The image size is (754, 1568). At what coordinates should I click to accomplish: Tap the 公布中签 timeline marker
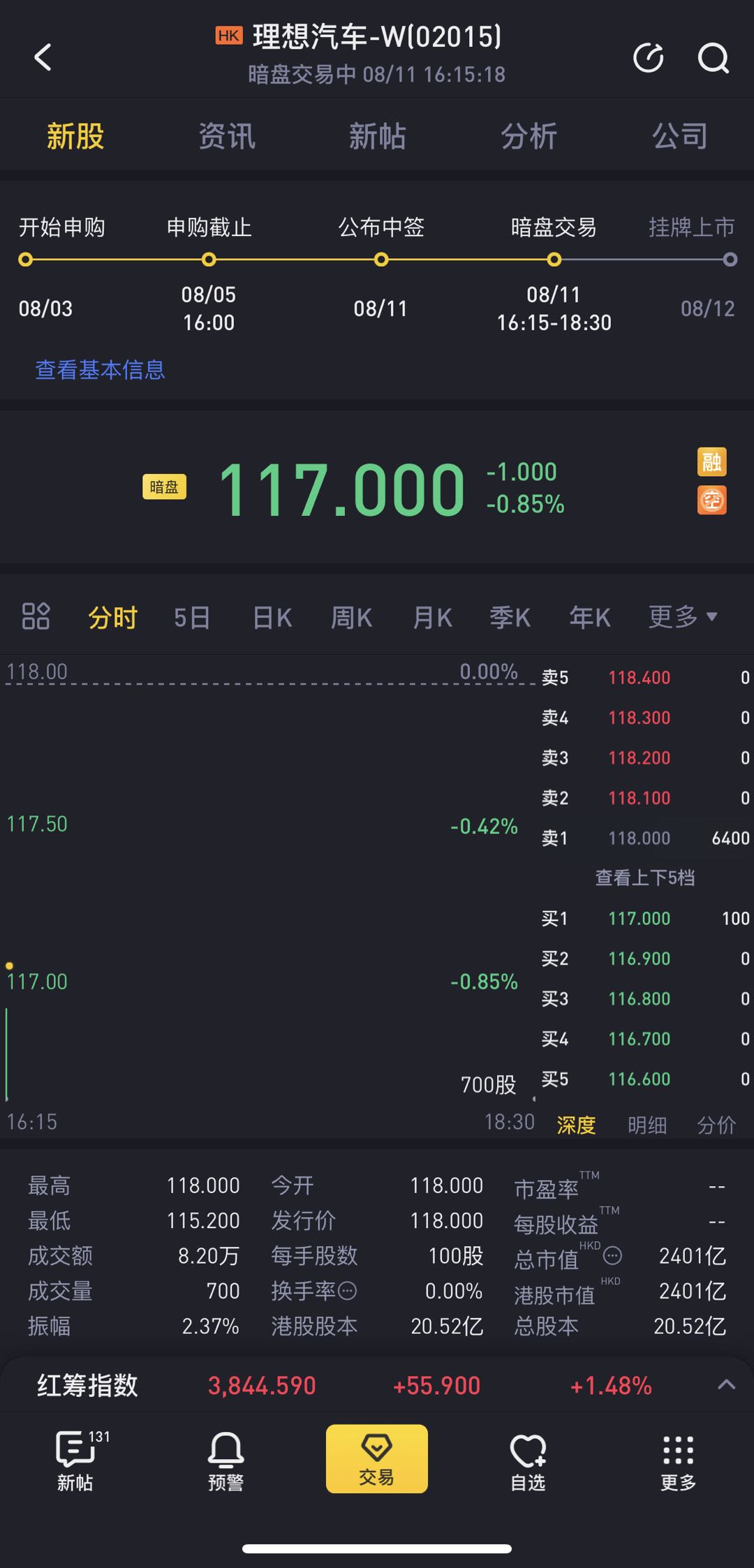381,260
